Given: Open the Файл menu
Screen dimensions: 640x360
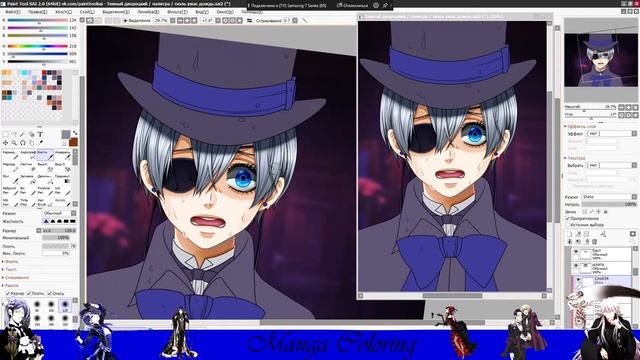Looking at the screenshot, I should [x=13, y=12].
